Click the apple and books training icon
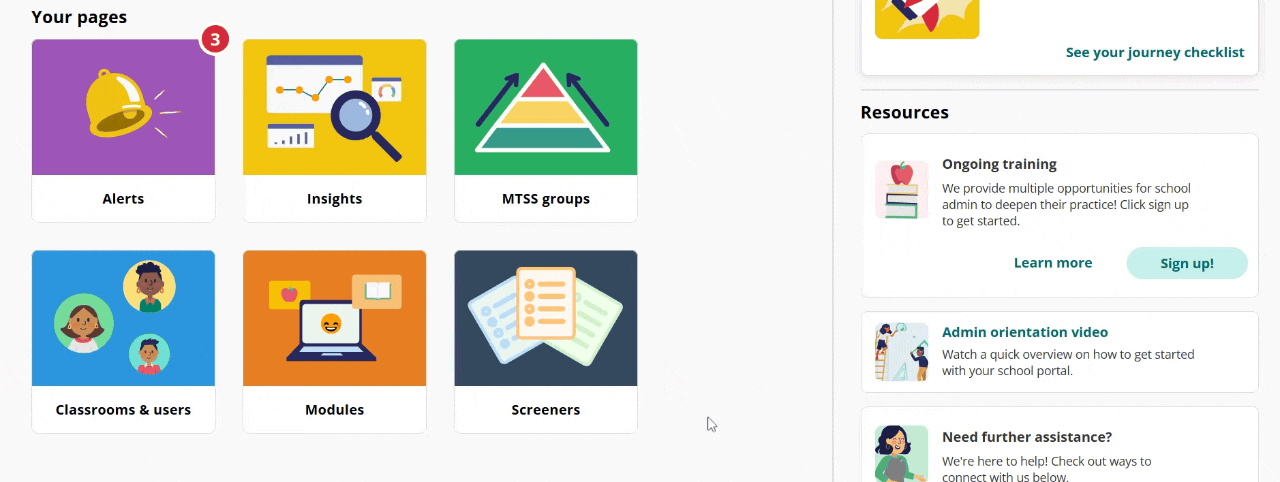The image size is (1280, 482). click(901, 190)
